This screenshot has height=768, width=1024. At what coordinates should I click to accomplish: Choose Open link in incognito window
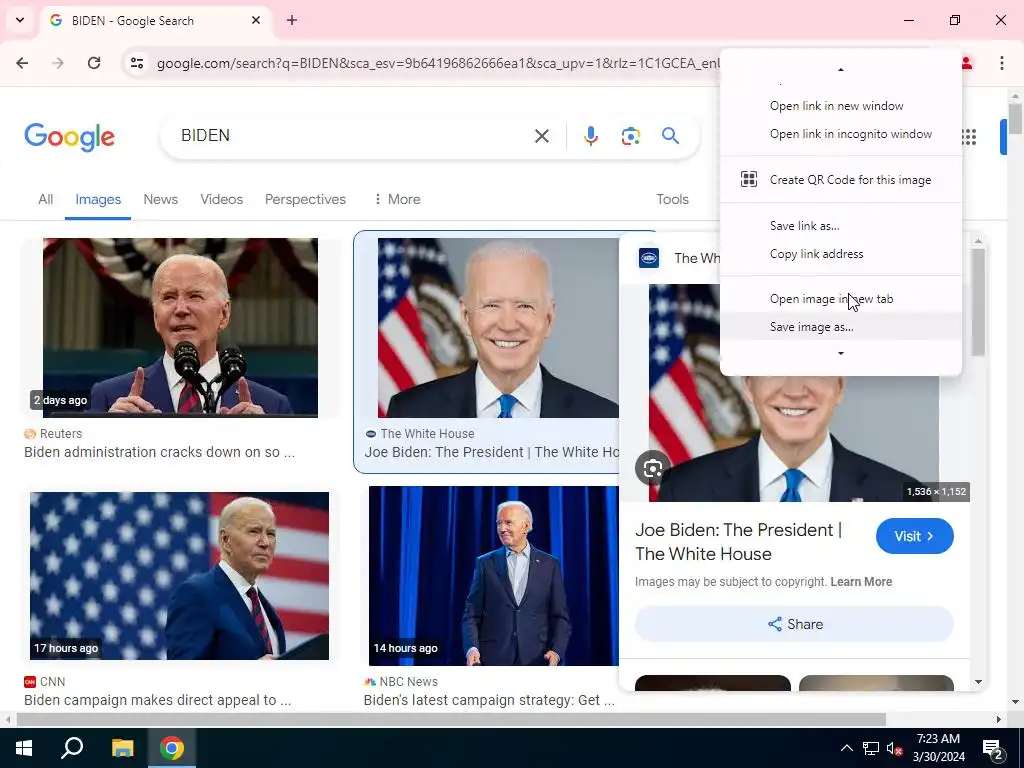(x=840, y=134)
